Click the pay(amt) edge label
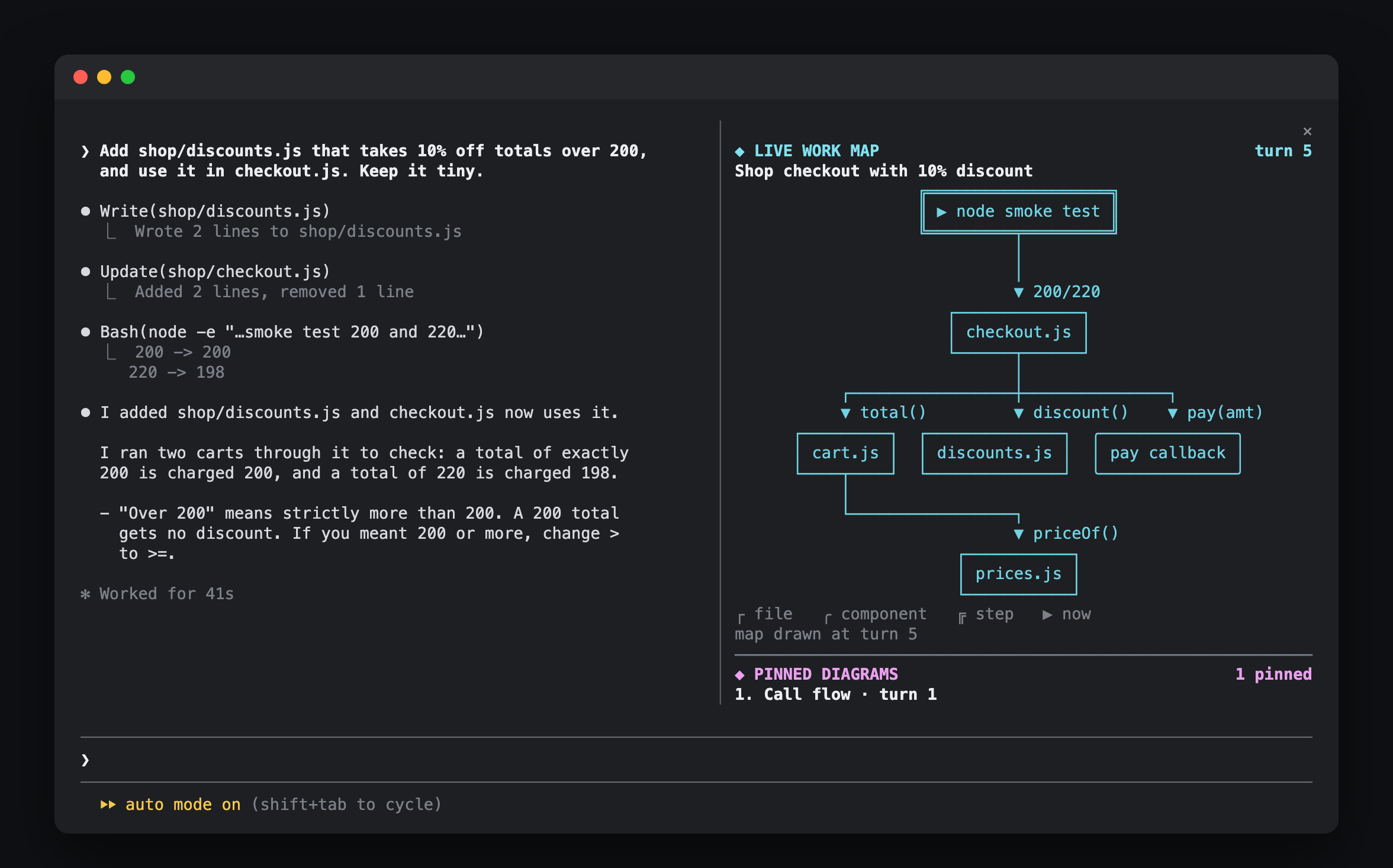Viewport: 1393px width, 868px height. 1225,413
